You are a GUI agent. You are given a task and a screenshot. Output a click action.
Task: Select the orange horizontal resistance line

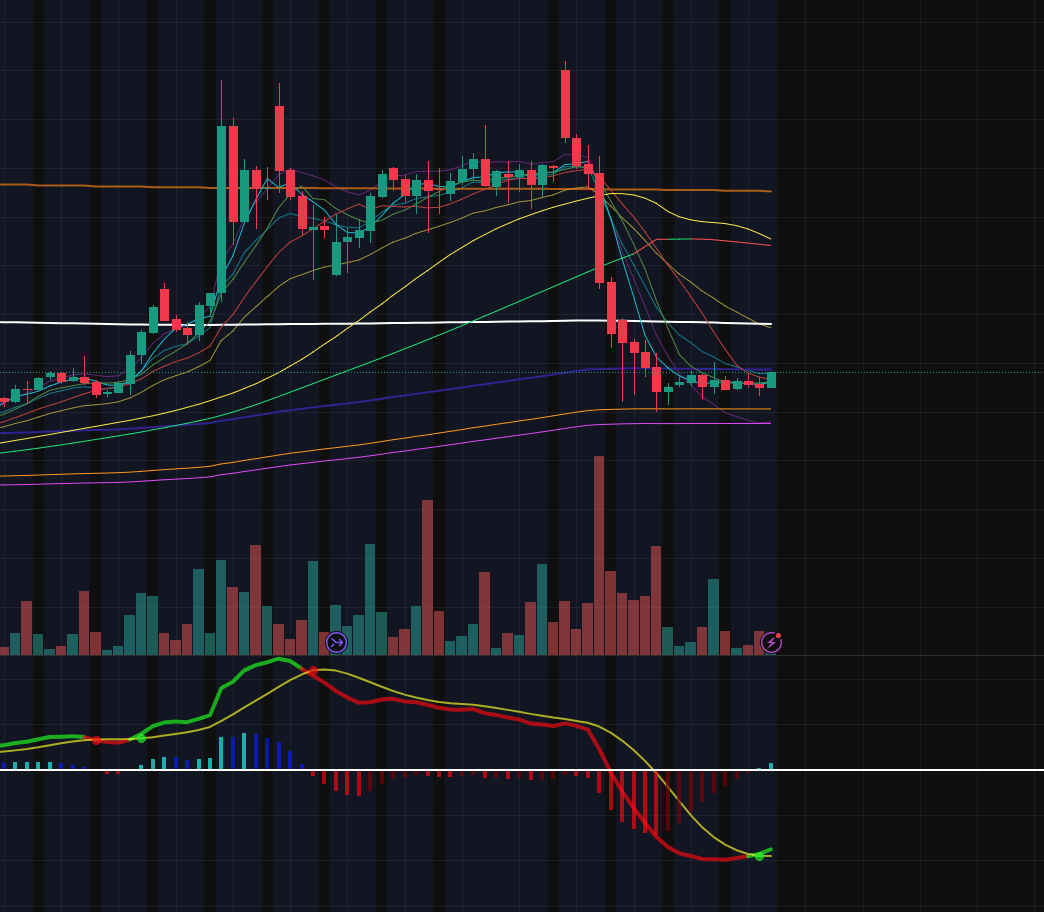click(x=386, y=188)
